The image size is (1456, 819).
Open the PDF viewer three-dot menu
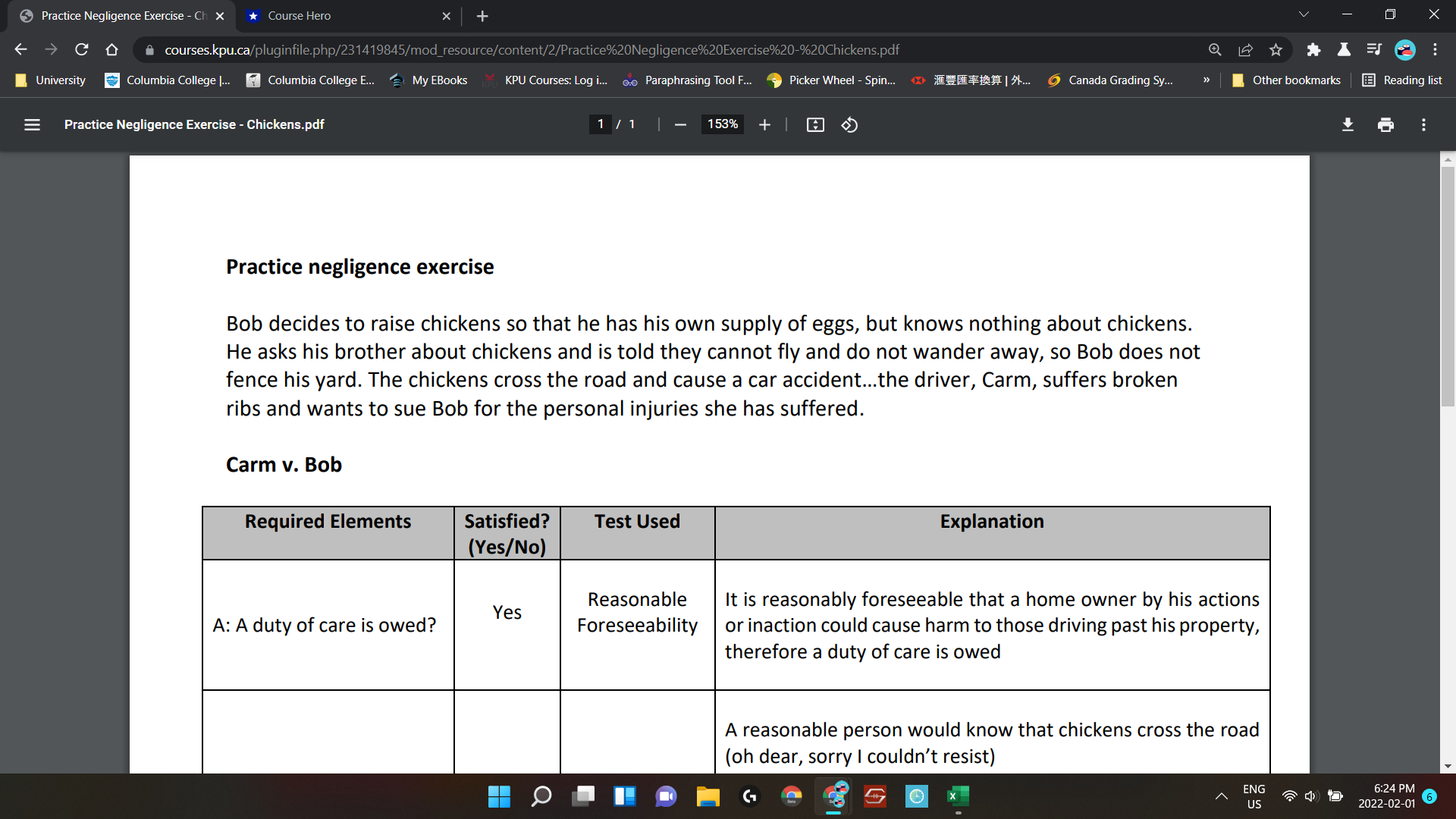pos(1424,124)
